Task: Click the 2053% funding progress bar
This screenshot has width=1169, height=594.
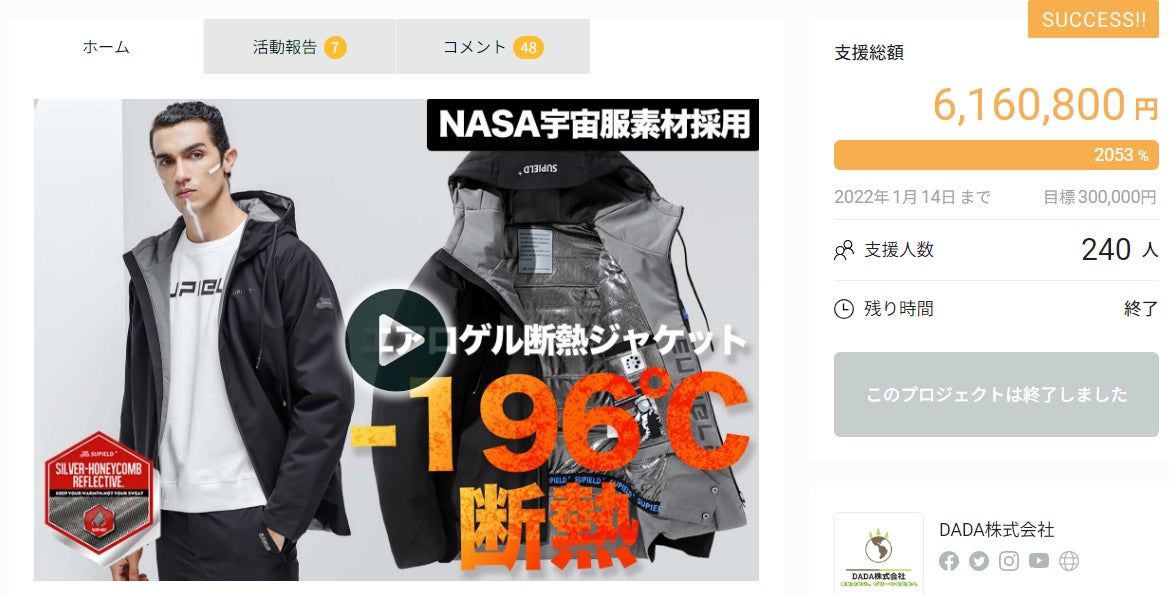Action: point(996,155)
